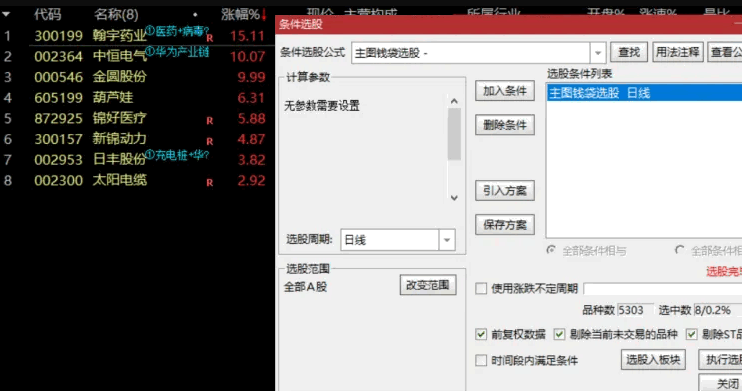Select stock row 300199 翰宇药业

point(137,36)
